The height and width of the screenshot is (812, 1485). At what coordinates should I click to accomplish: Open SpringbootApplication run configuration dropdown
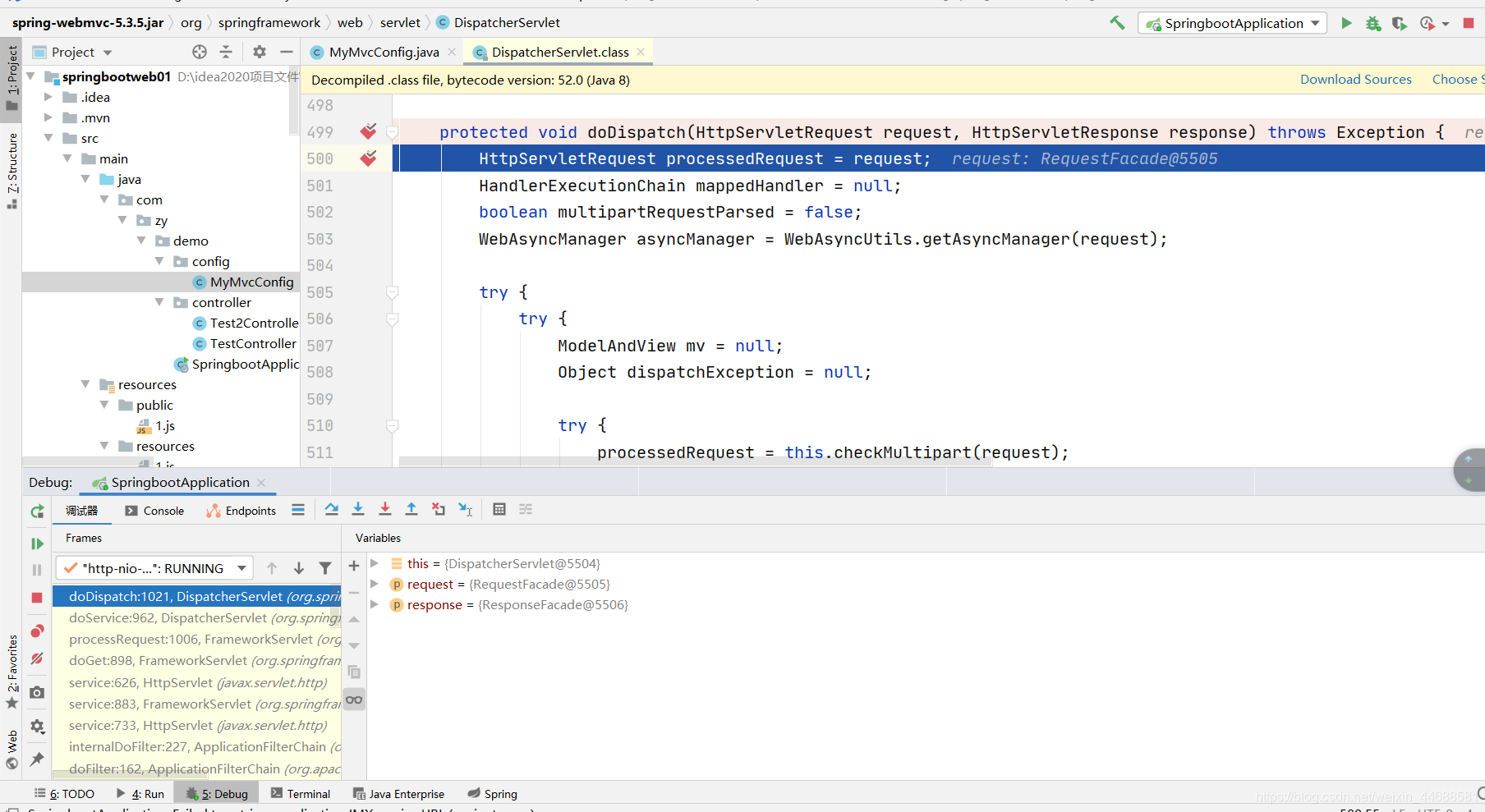click(x=1233, y=23)
